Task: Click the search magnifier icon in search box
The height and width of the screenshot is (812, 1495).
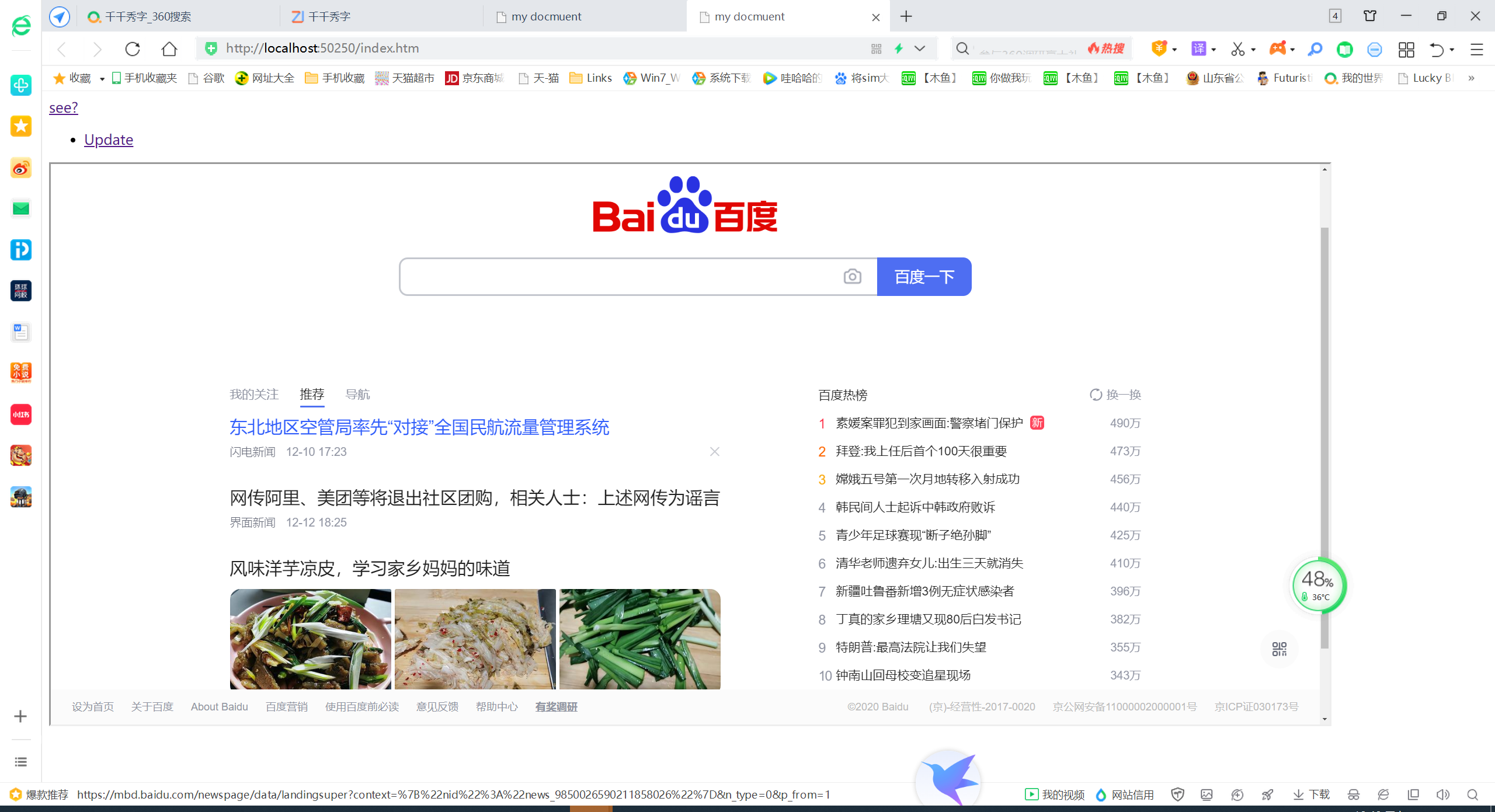Action: point(962,48)
